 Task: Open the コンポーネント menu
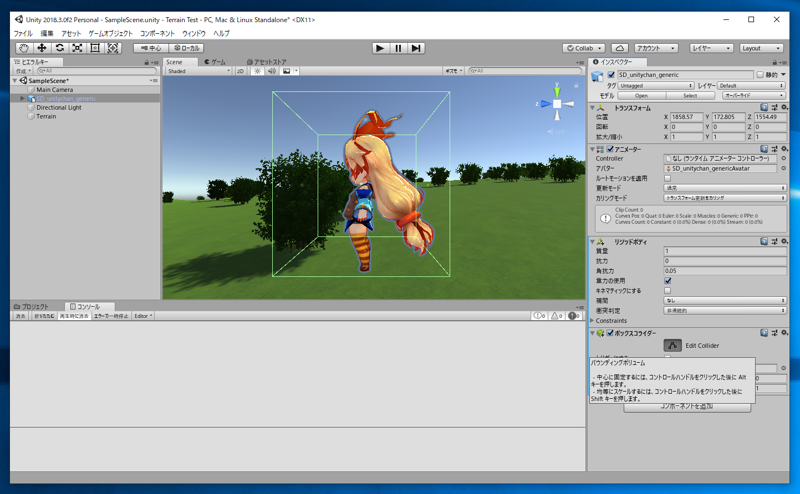(157, 33)
